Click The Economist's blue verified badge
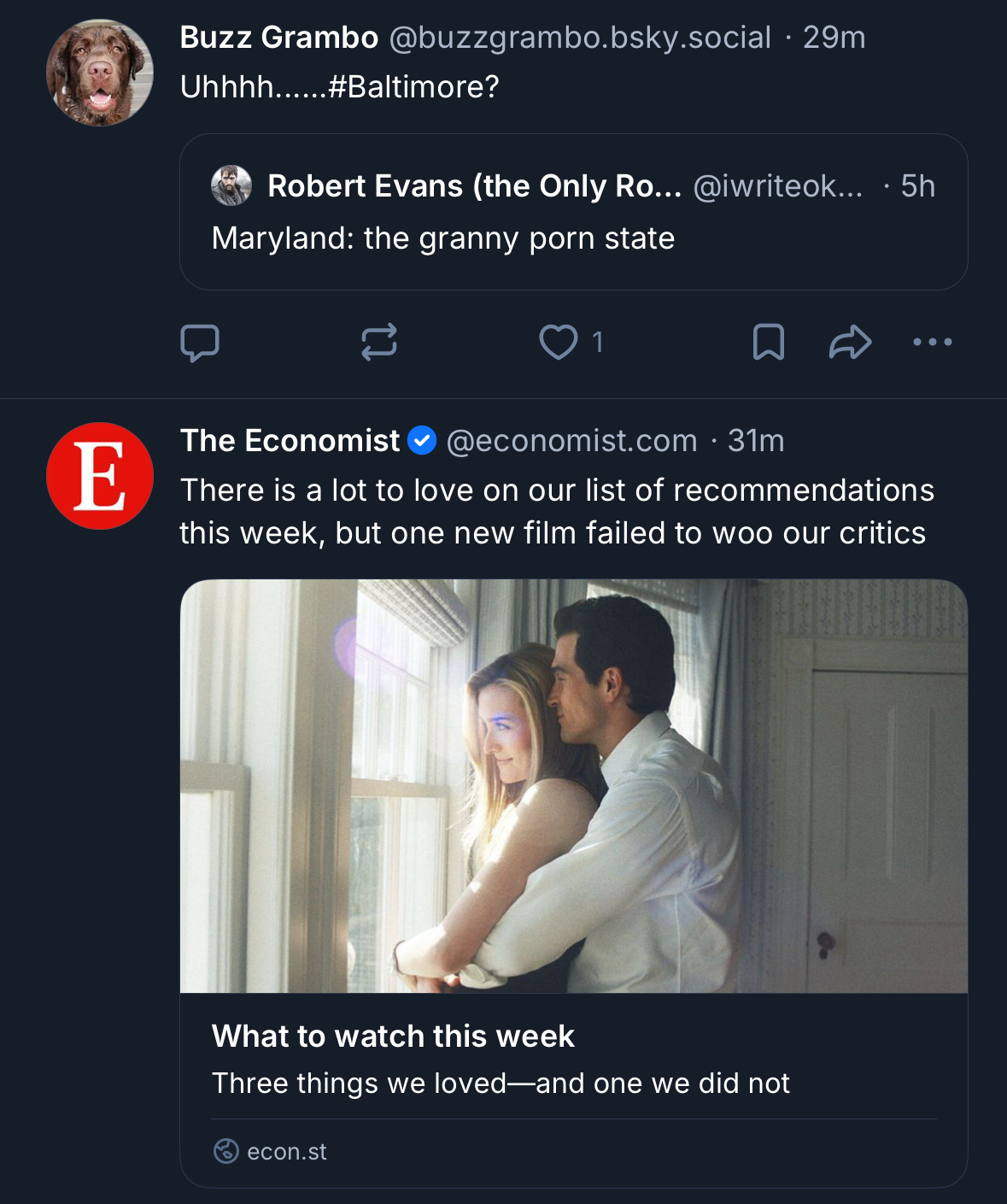Image resolution: width=1007 pixels, height=1204 pixels. click(x=422, y=441)
